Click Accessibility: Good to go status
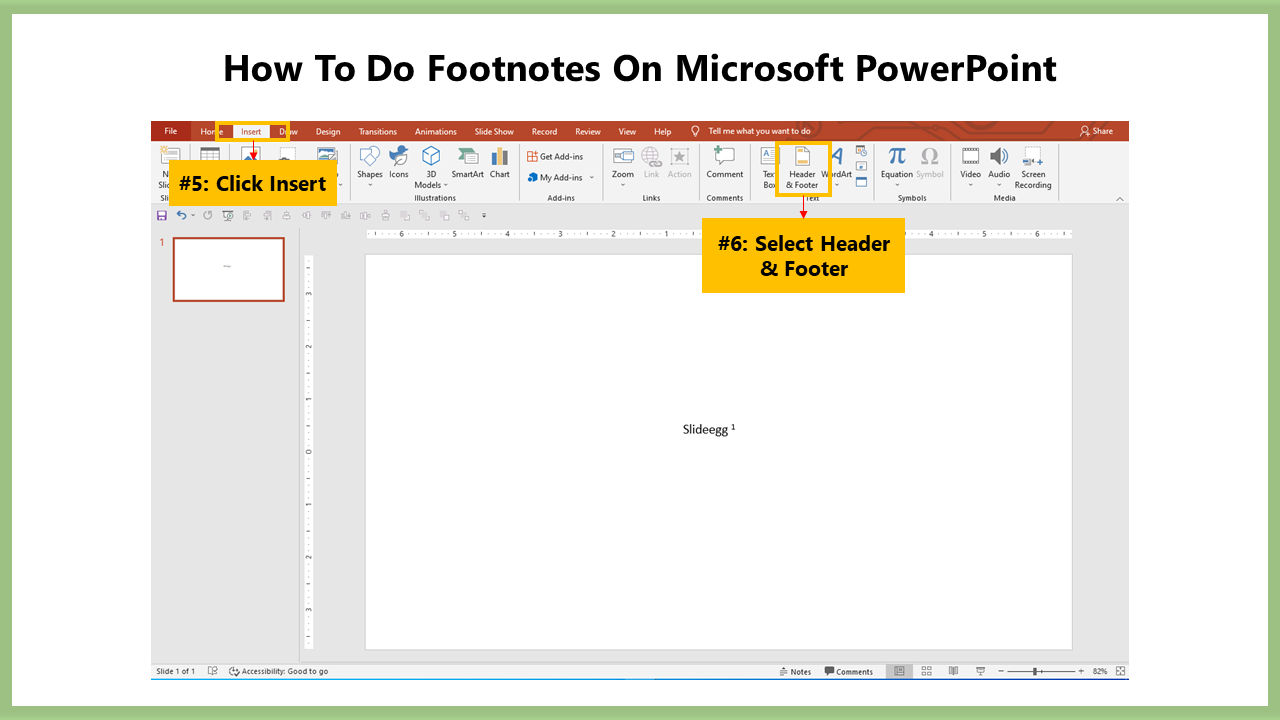The image size is (1280, 720). tap(278, 671)
